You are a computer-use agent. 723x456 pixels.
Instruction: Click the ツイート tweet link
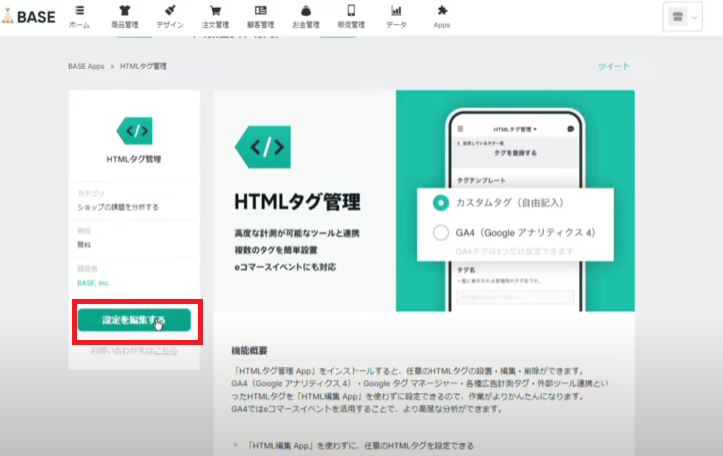click(x=614, y=66)
